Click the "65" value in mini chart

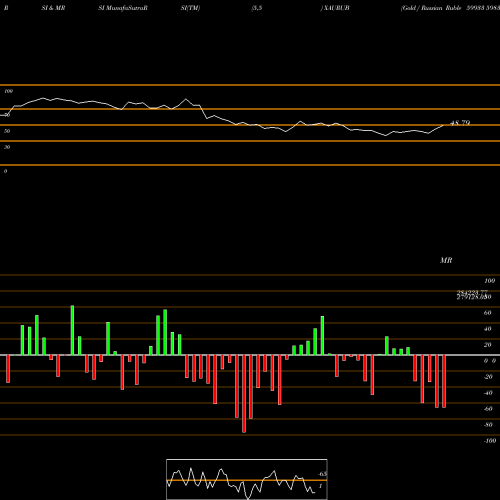pos(322,474)
